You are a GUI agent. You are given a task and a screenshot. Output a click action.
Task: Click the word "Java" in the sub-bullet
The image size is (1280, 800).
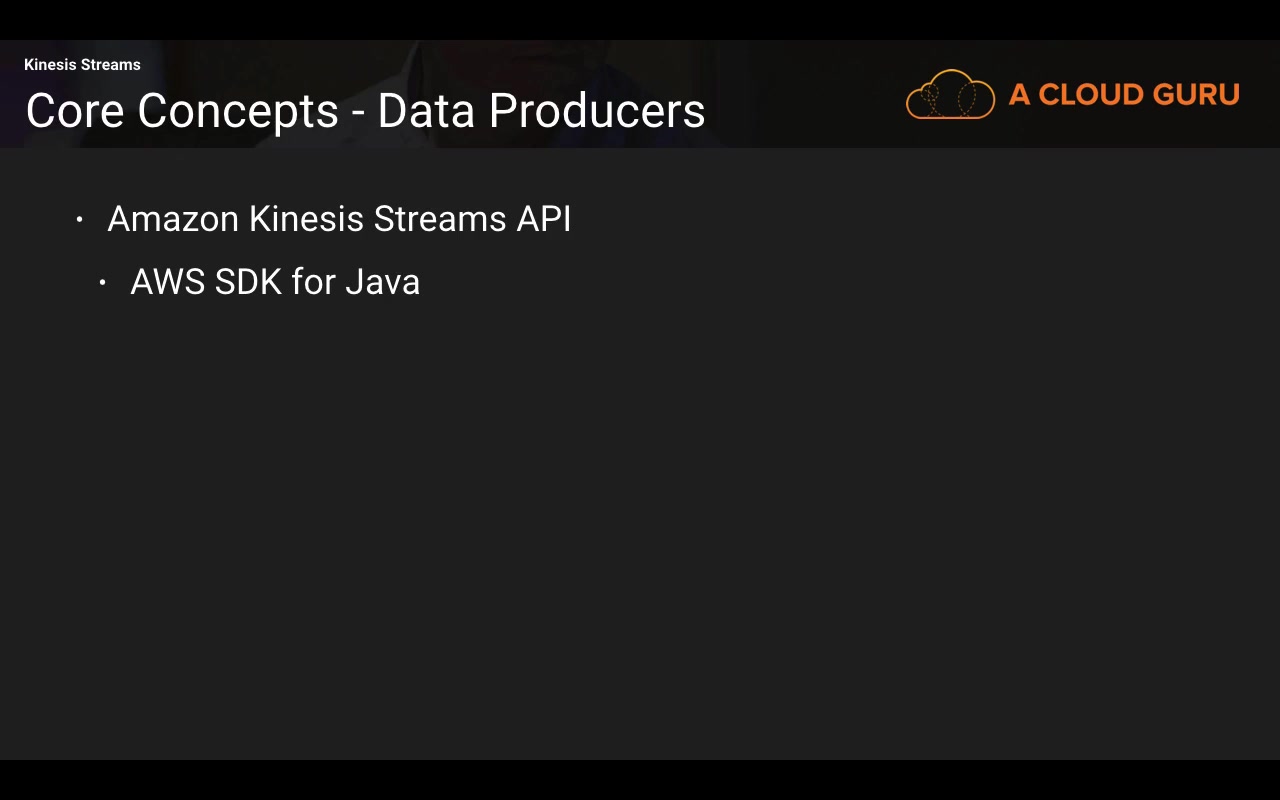pyautogui.click(x=382, y=282)
